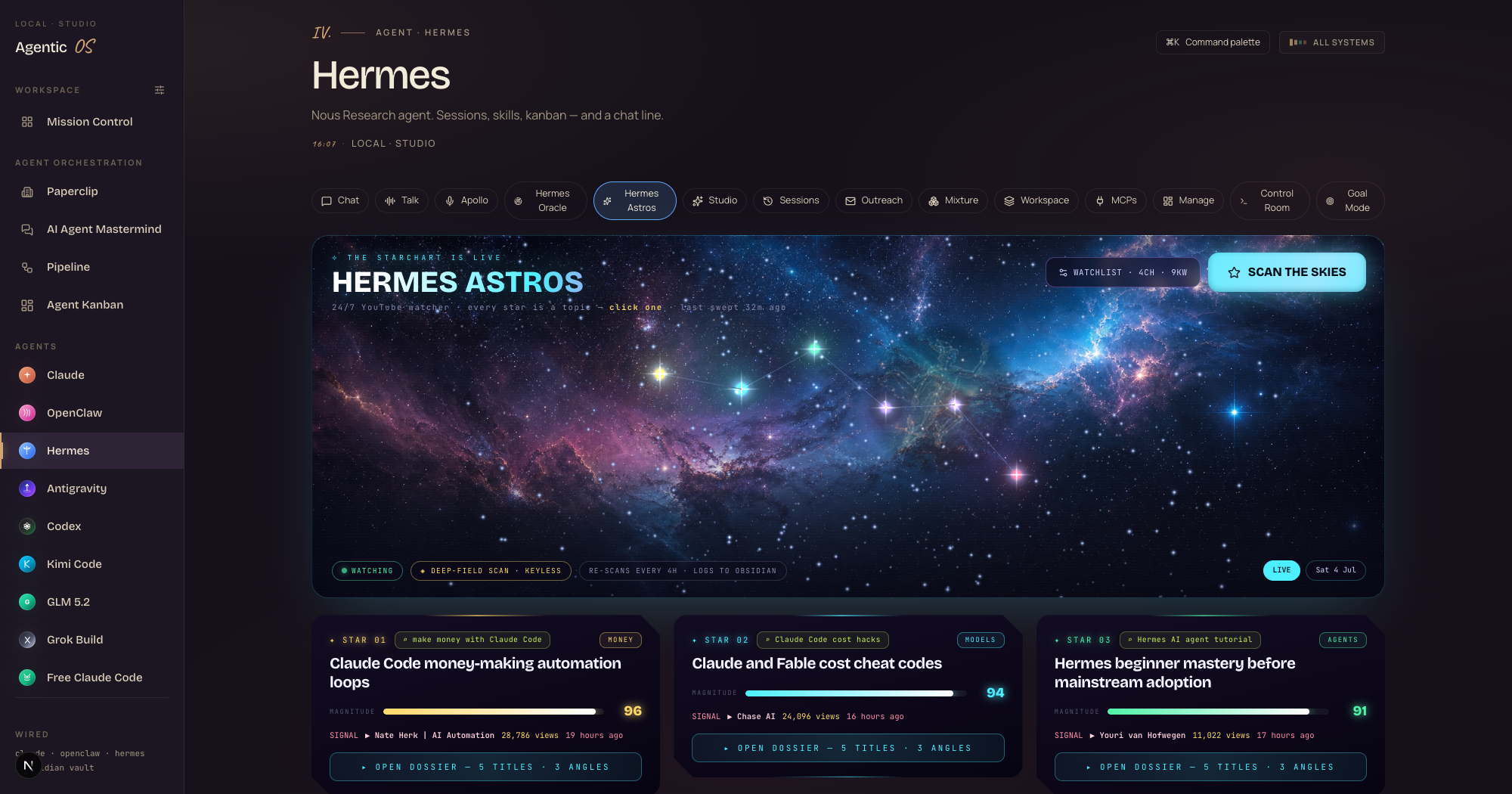Viewport: 1512px width, 794px height.
Task: Select the Goal Mode tab
Action: (x=1350, y=200)
